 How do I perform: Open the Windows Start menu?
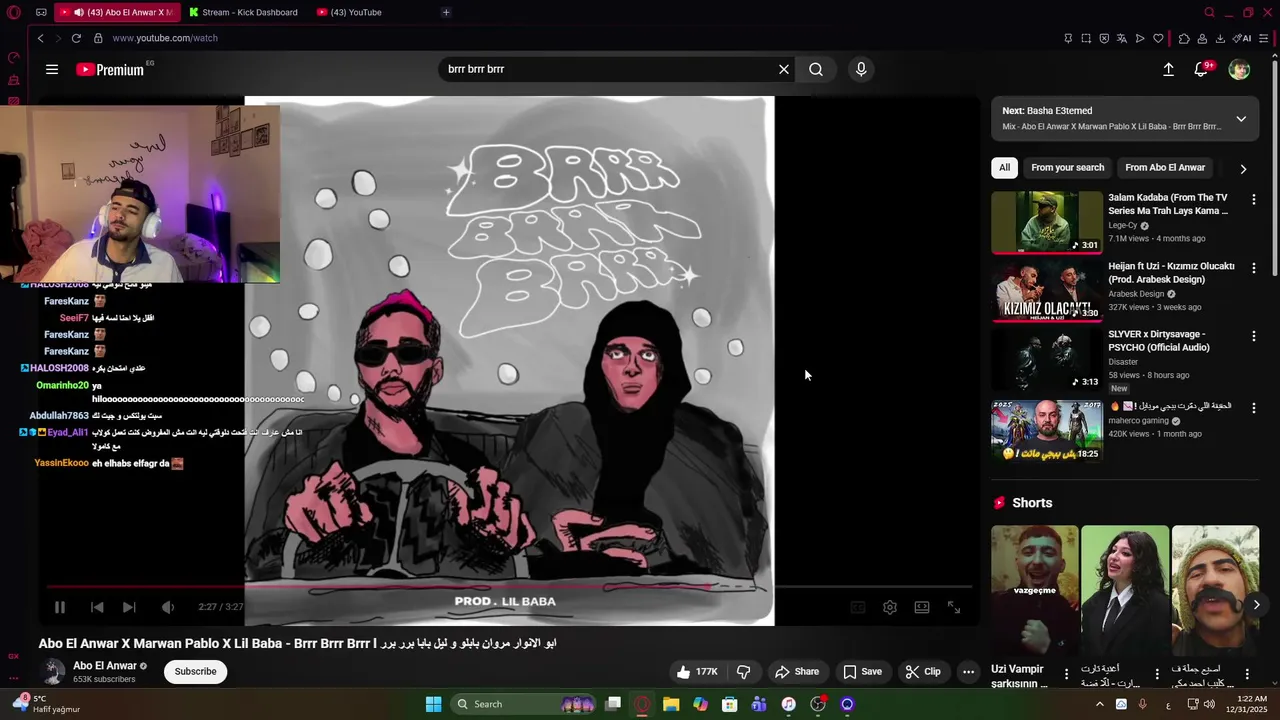pos(433,704)
